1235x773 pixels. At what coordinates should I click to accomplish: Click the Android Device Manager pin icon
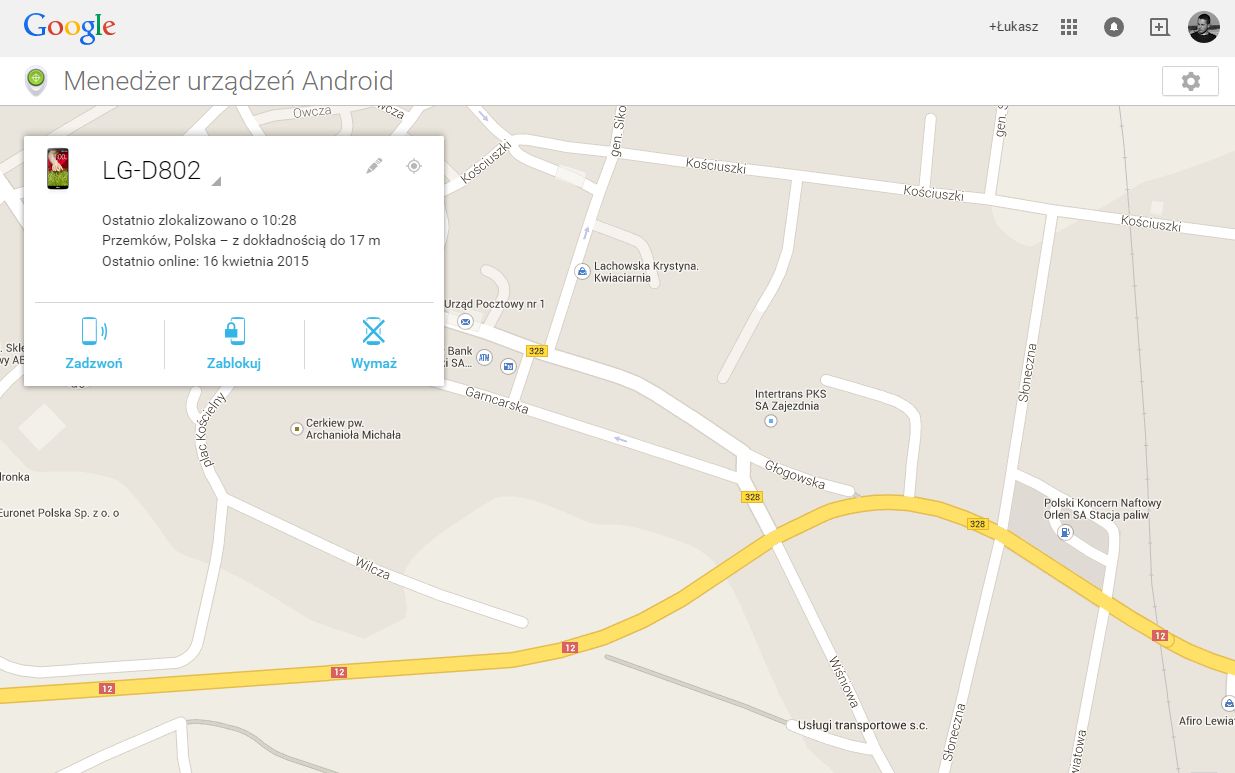click(x=36, y=80)
